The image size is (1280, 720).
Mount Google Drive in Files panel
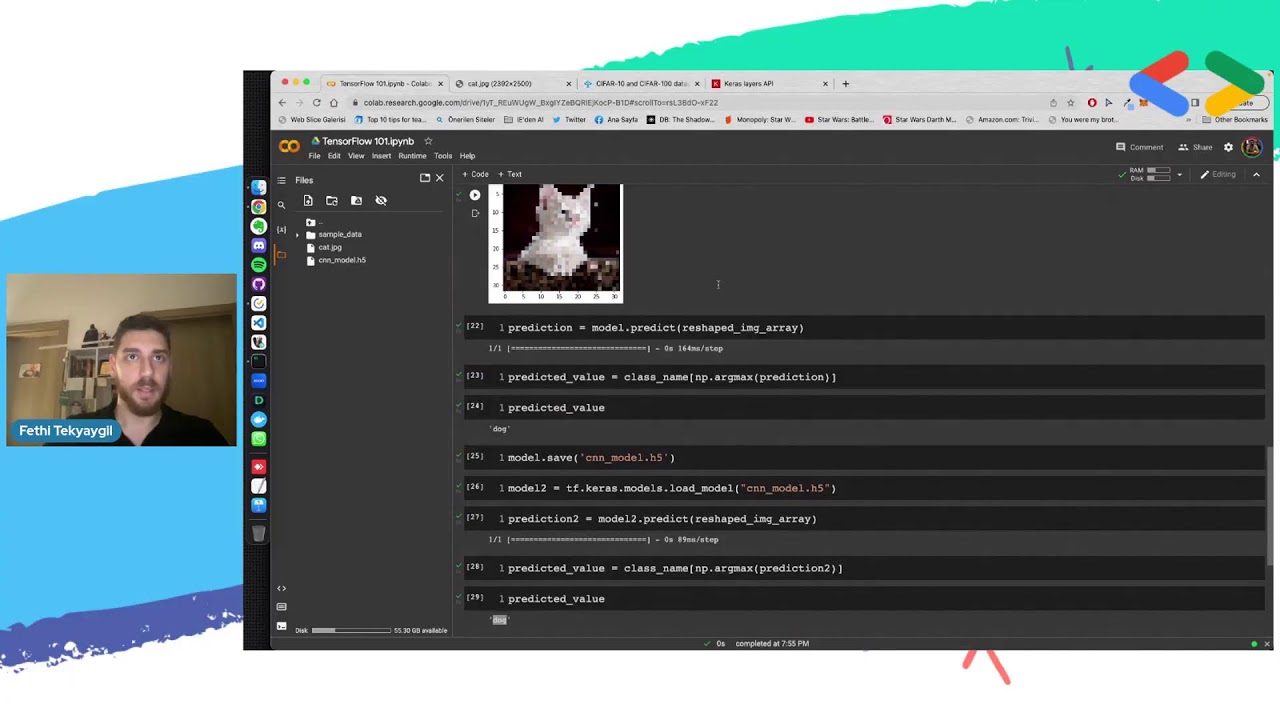click(356, 201)
